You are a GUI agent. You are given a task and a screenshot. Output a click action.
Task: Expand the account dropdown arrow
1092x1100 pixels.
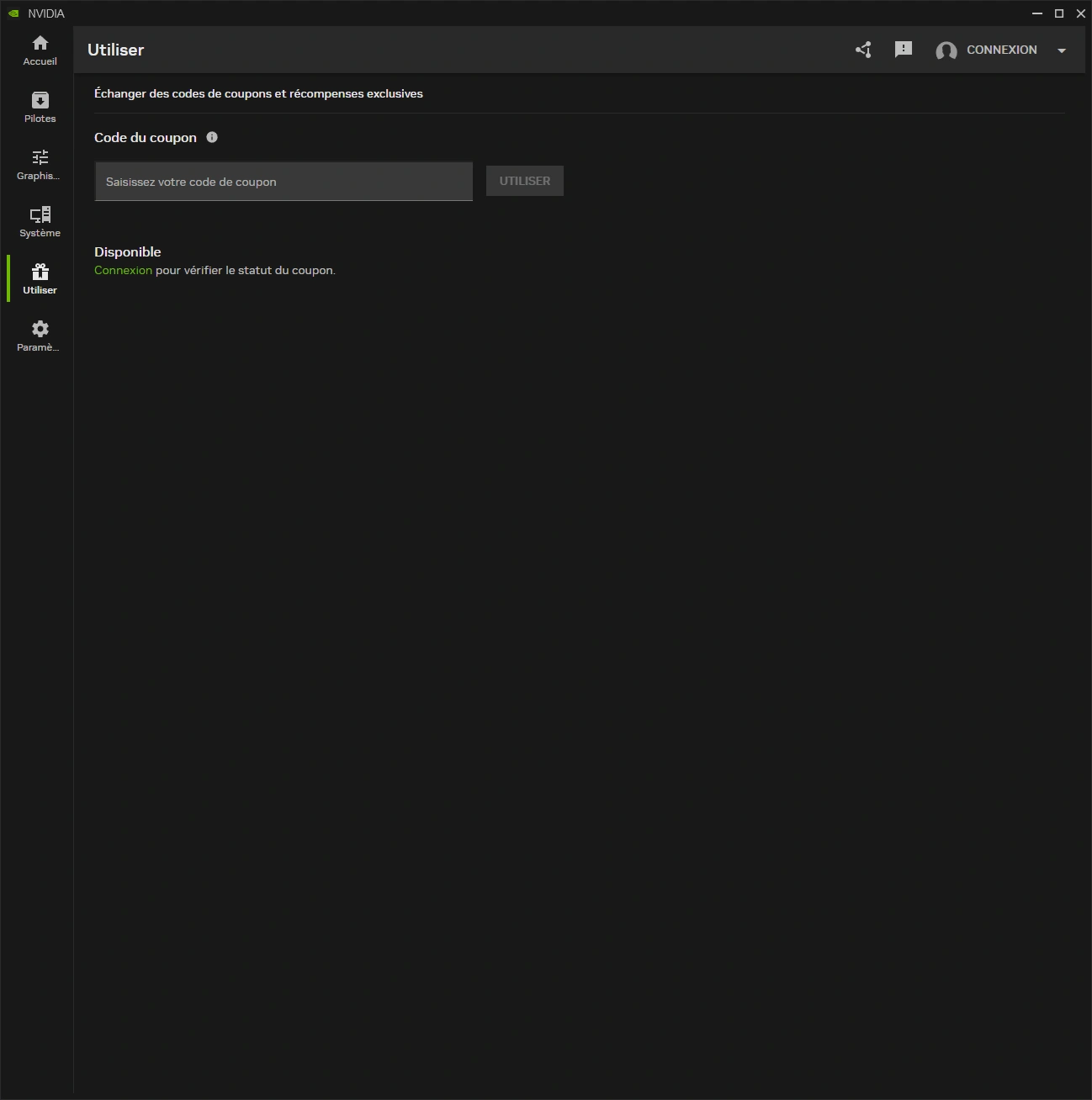[1062, 50]
